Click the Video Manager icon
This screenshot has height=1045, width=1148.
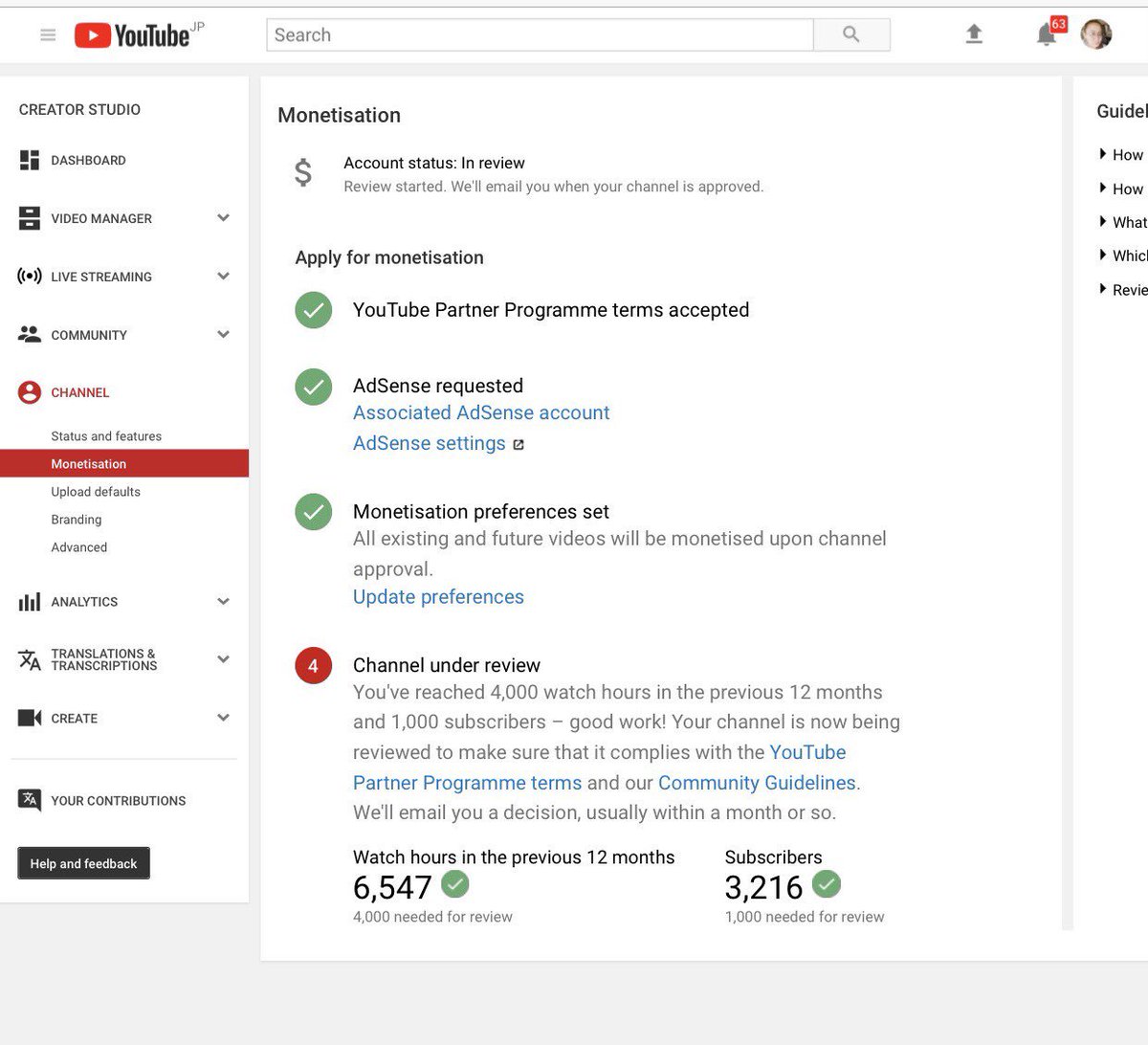pyautogui.click(x=30, y=218)
